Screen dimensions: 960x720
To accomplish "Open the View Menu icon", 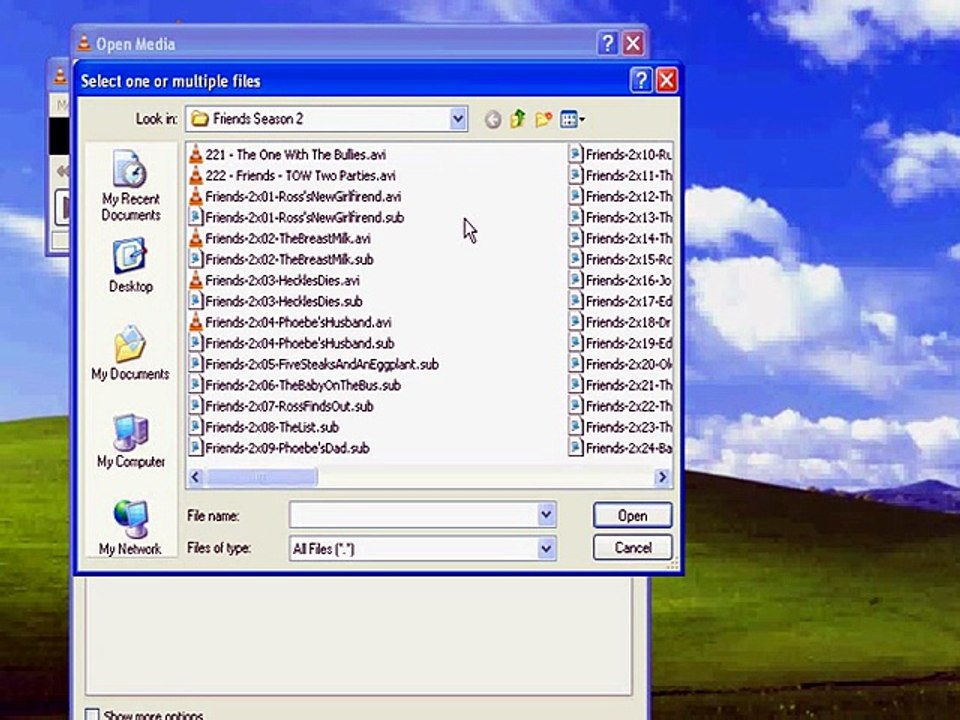I will (x=572, y=119).
